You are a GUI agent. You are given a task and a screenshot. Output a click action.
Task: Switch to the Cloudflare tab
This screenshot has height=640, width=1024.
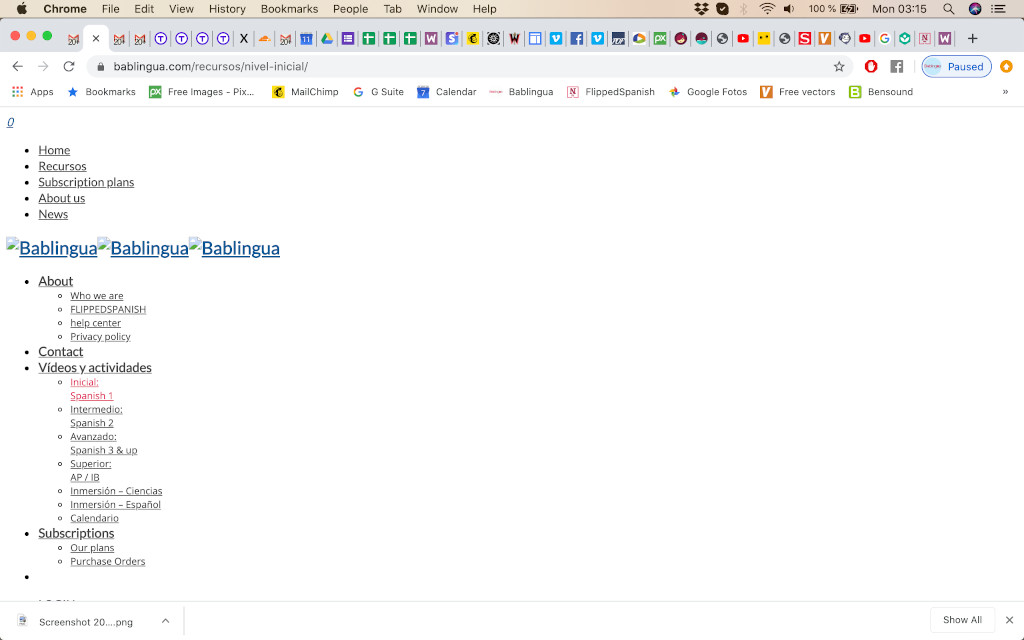coord(264,39)
